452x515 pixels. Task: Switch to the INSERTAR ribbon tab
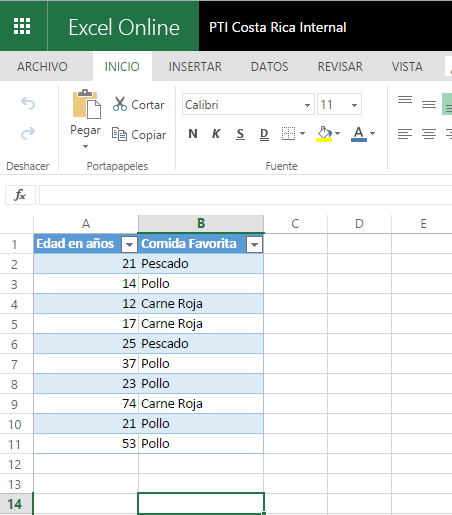pyautogui.click(x=195, y=67)
